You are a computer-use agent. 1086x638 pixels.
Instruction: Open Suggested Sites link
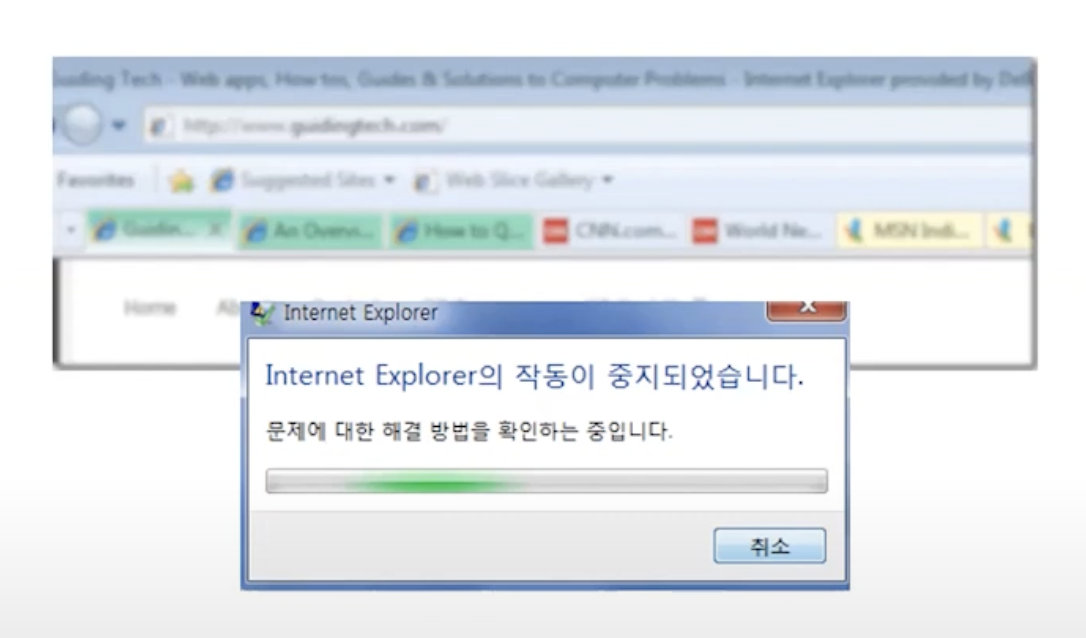point(308,180)
